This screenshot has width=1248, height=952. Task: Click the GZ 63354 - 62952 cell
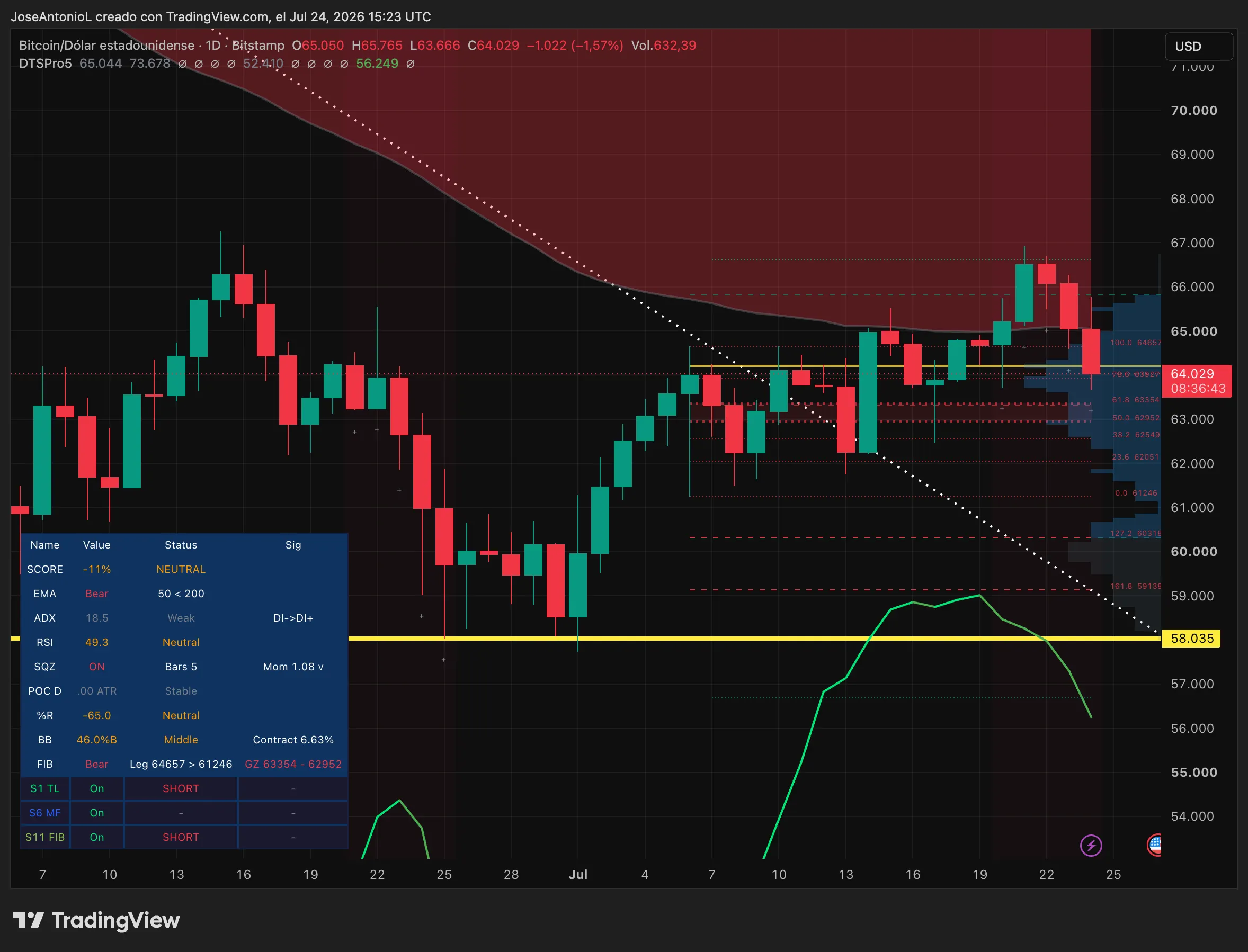[x=293, y=765]
